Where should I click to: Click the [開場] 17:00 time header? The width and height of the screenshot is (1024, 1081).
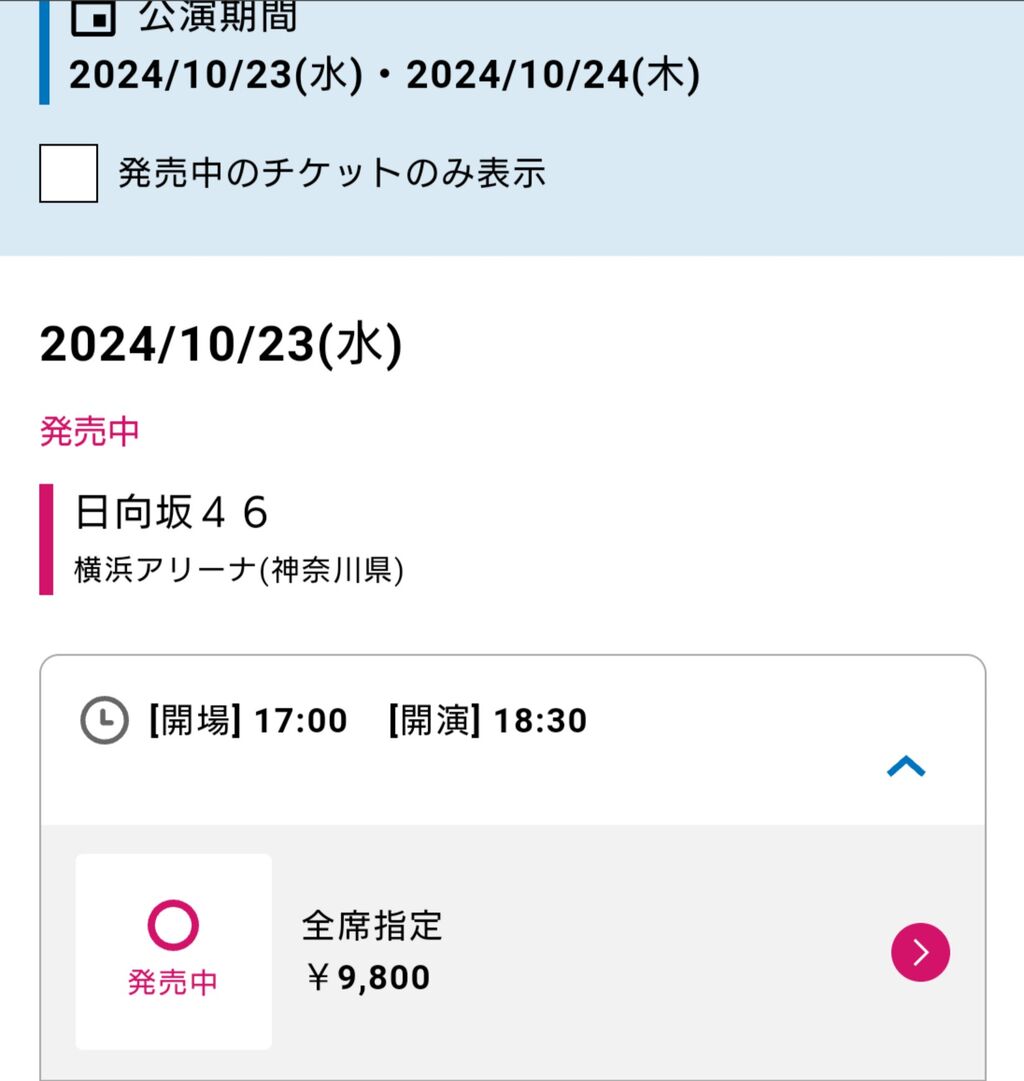pos(248,720)
